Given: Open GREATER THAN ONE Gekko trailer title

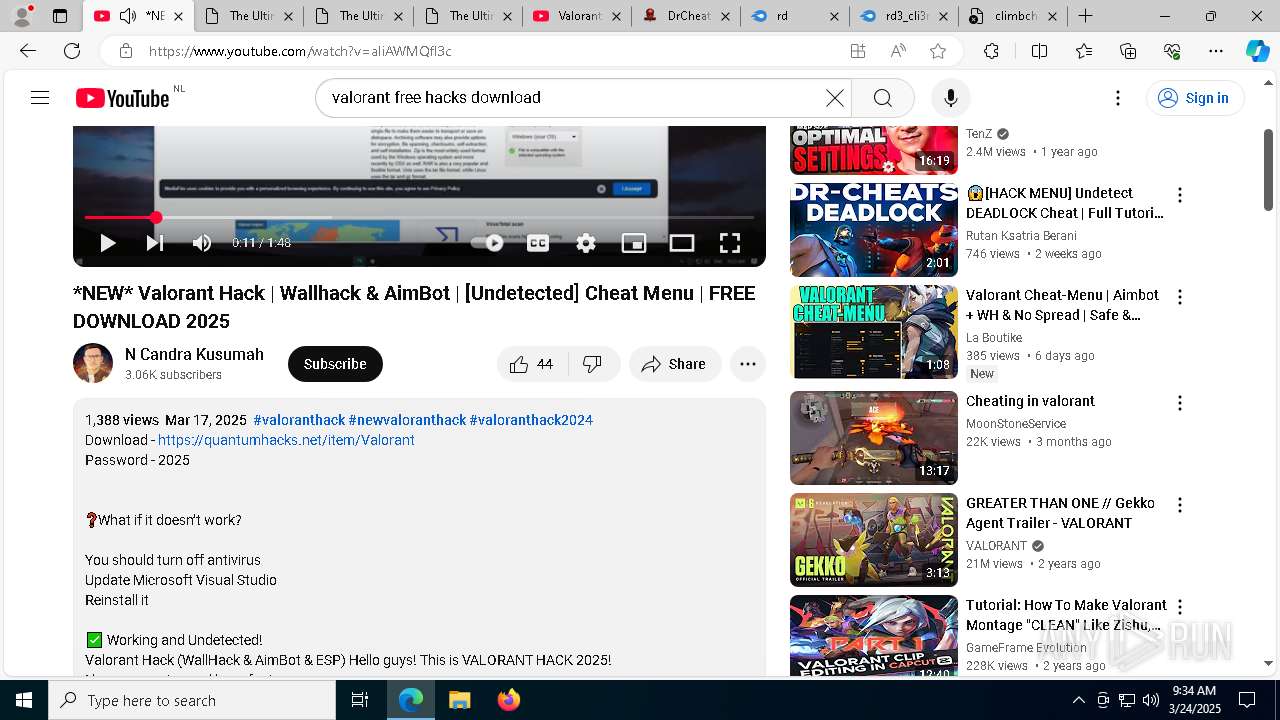Looking at the screenshot, I should pyautogui.click(x=1060, y=513).
